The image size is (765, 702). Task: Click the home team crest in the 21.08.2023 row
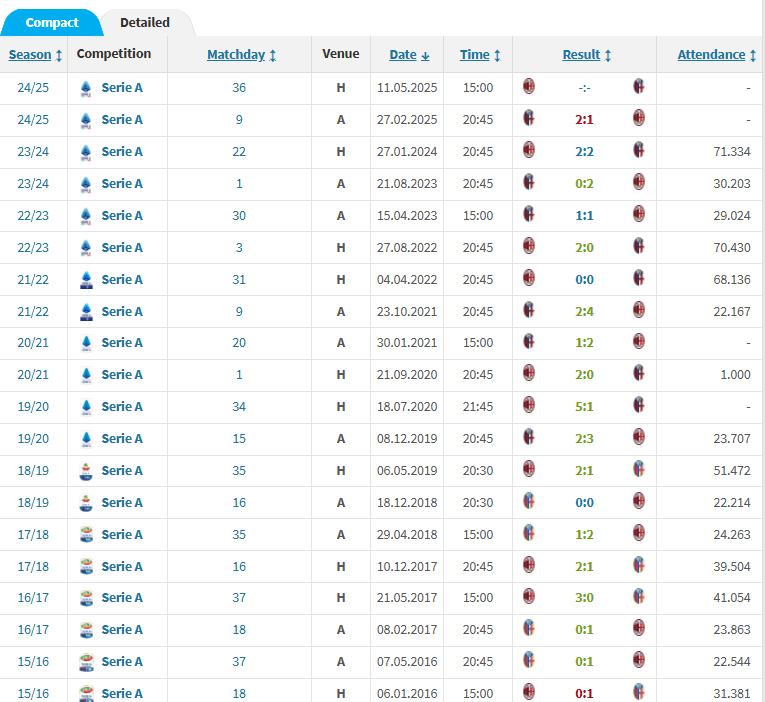point(529,182)
